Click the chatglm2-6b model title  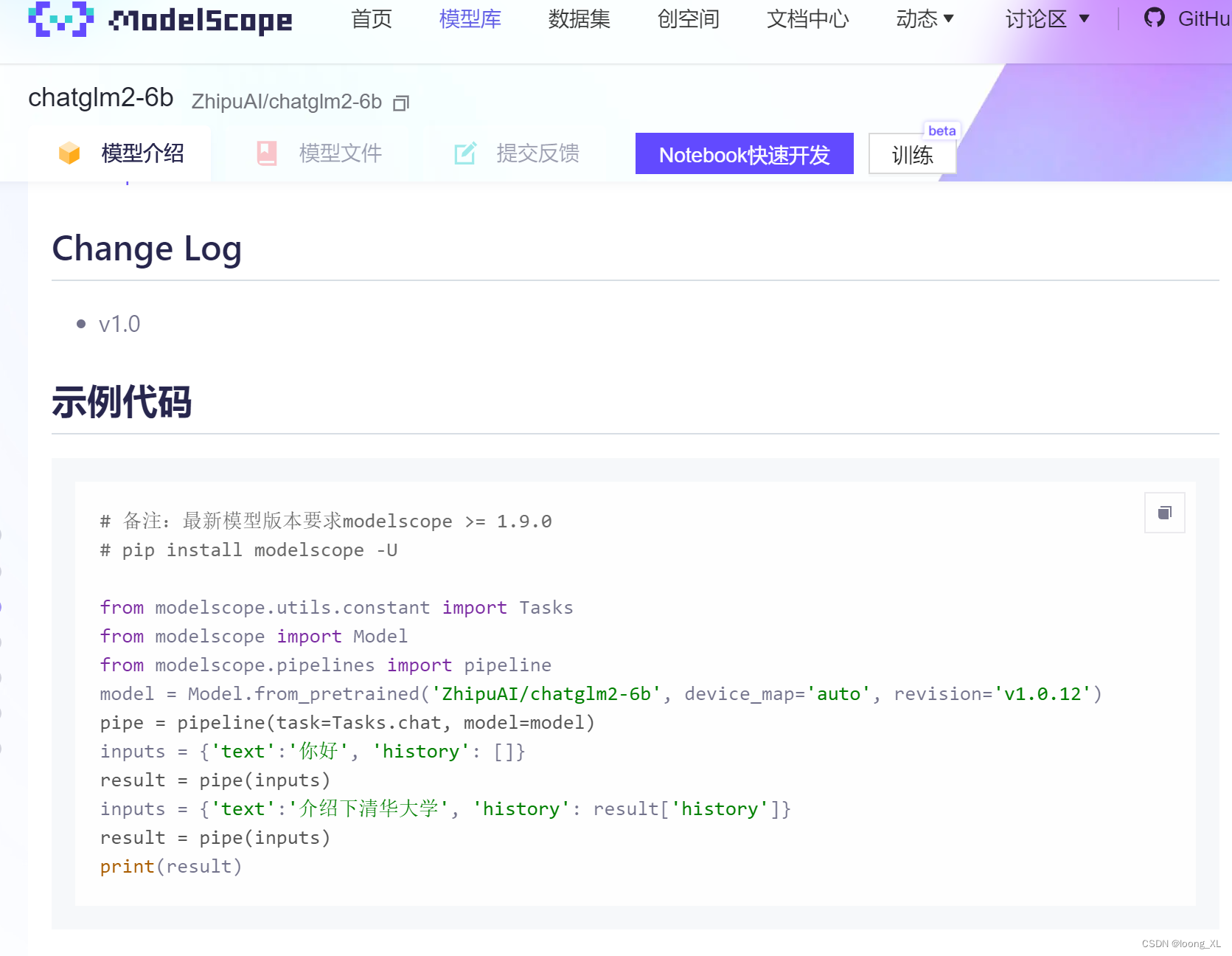pos(100,97)
